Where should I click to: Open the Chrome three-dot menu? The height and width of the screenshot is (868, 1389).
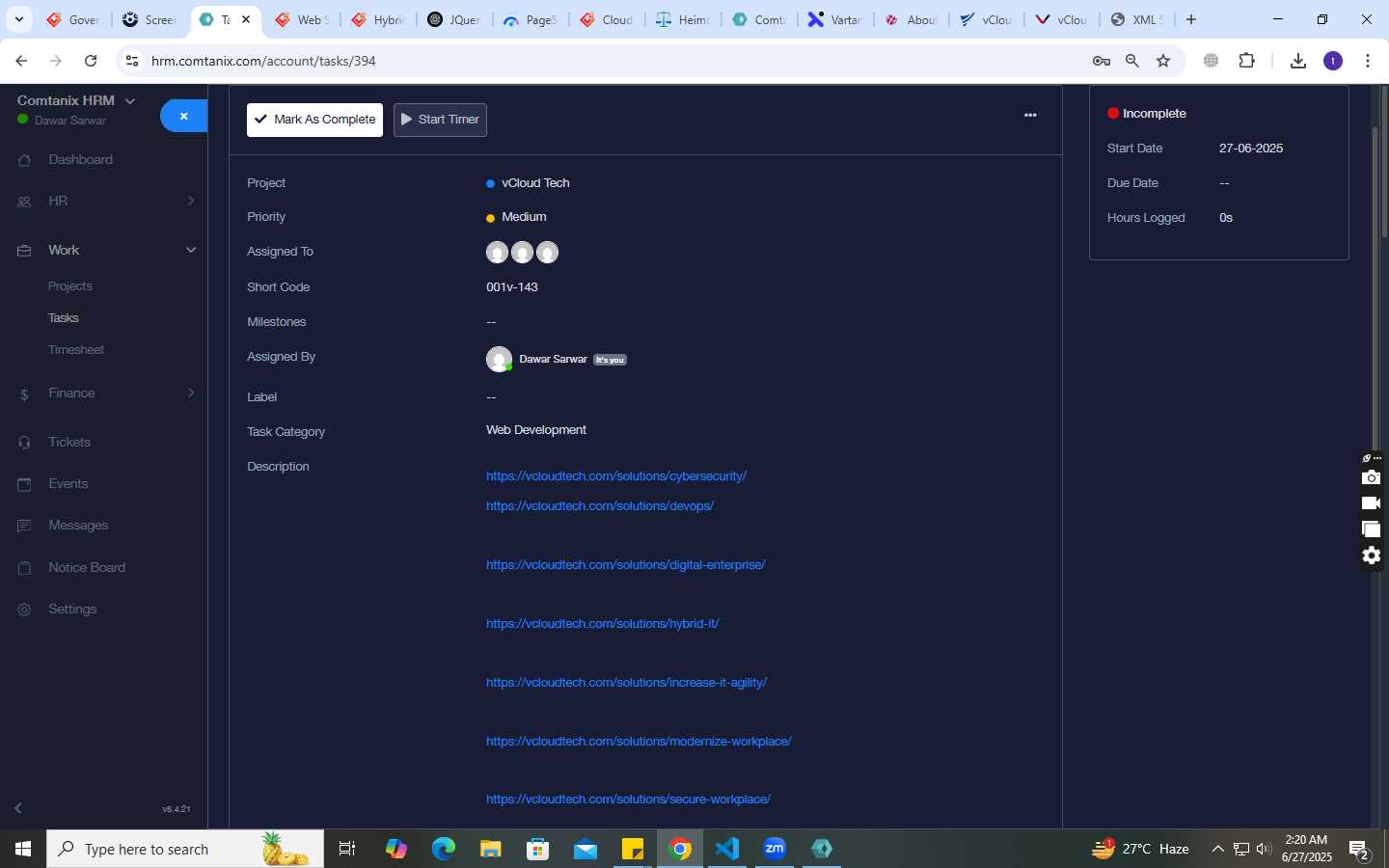click(1368, 61)
